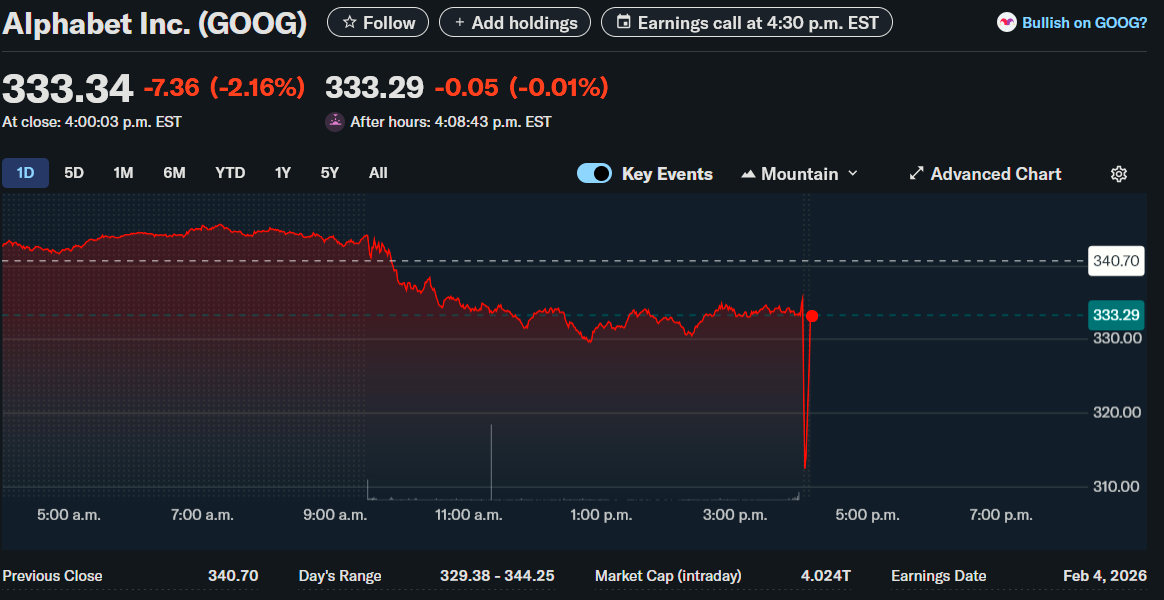The image size is (1164, 600).
Task: Click the star icon on Follow
Action: click(x=350, y=23)
